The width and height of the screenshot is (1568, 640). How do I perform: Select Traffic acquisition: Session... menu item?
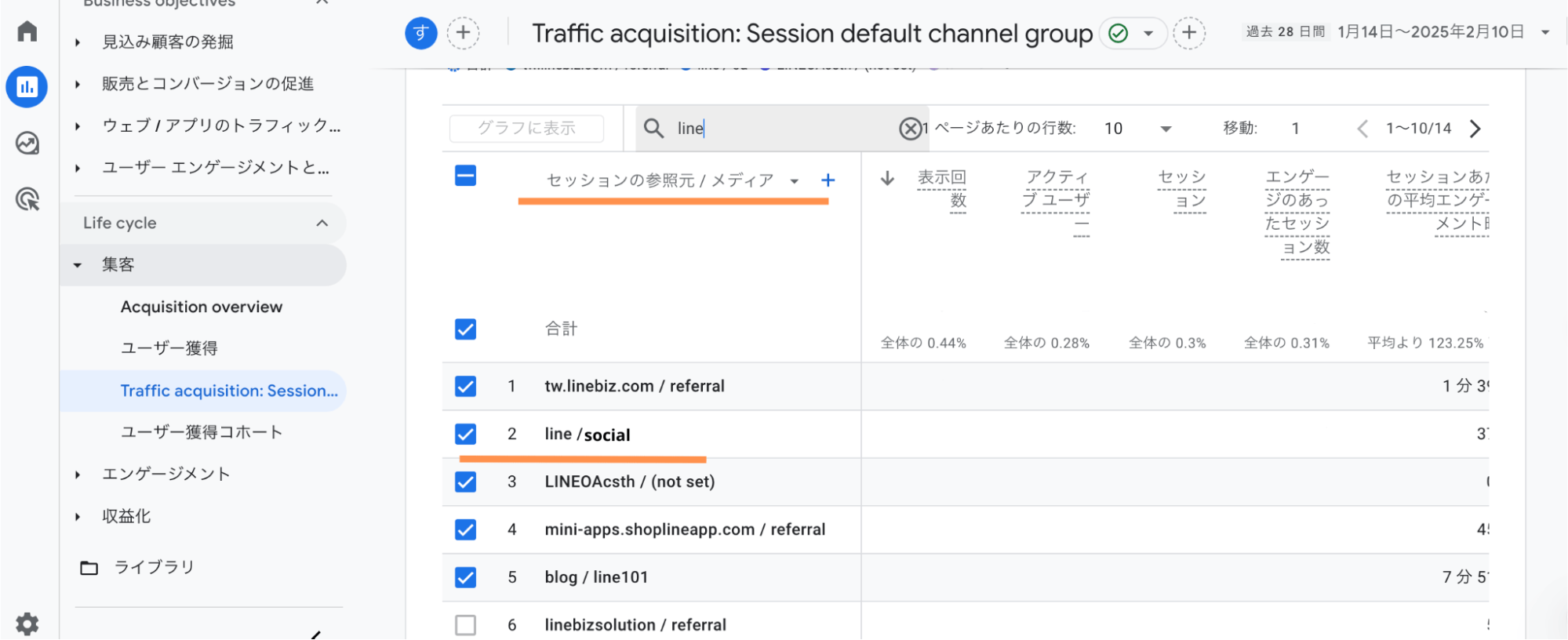203,391
